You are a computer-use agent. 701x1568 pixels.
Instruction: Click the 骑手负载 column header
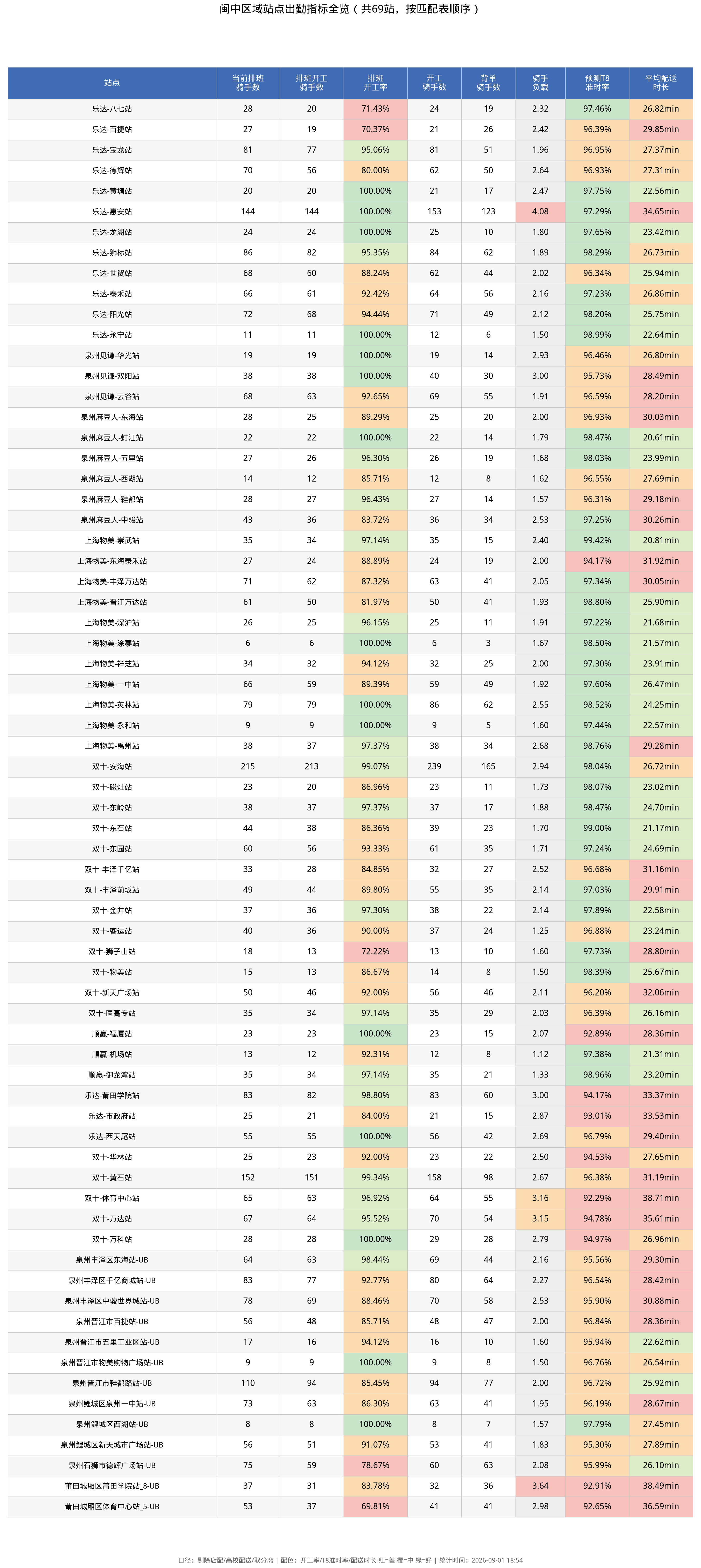point(540,83)
